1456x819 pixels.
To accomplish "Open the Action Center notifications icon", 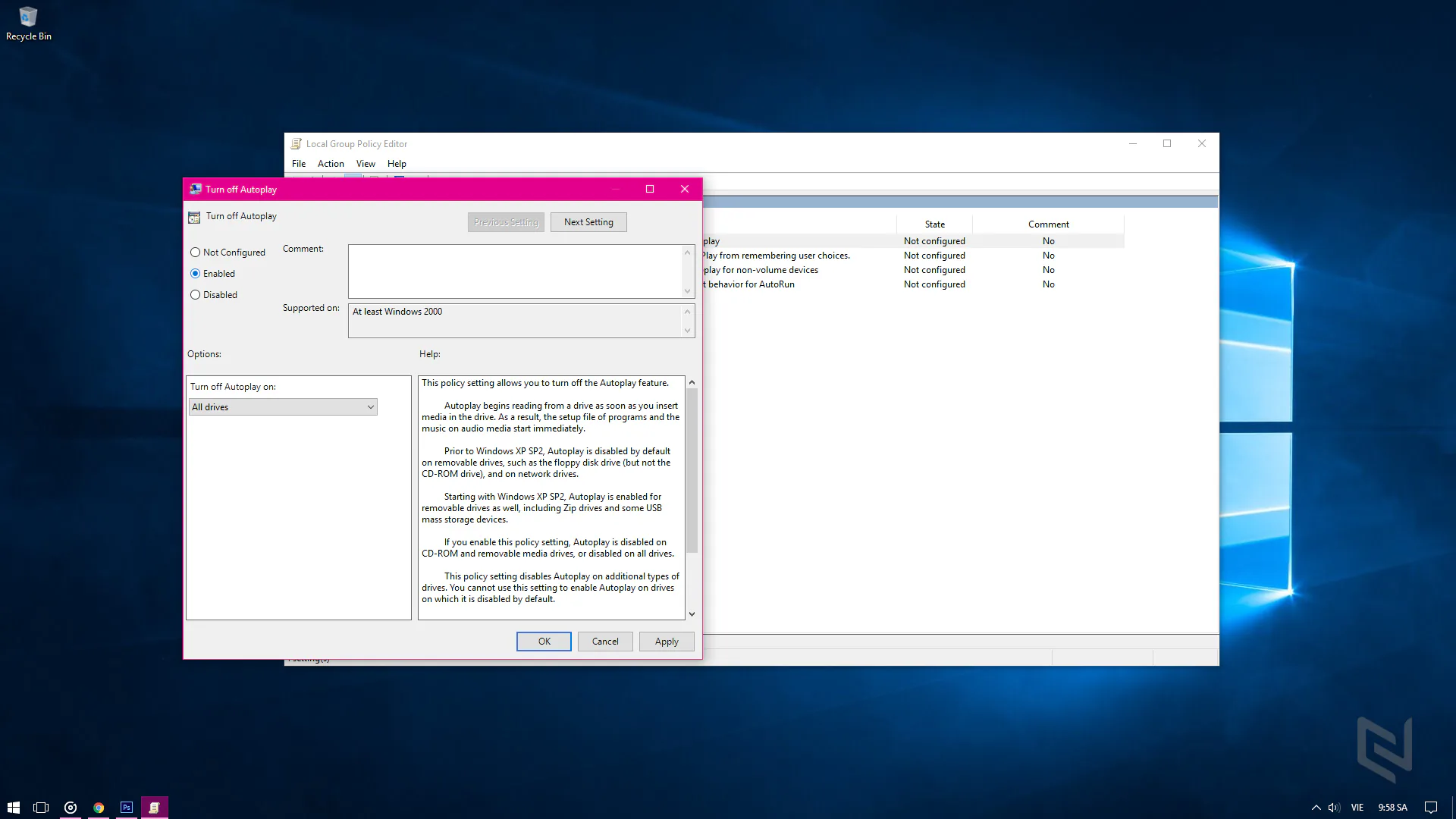I will (1431, 808).
